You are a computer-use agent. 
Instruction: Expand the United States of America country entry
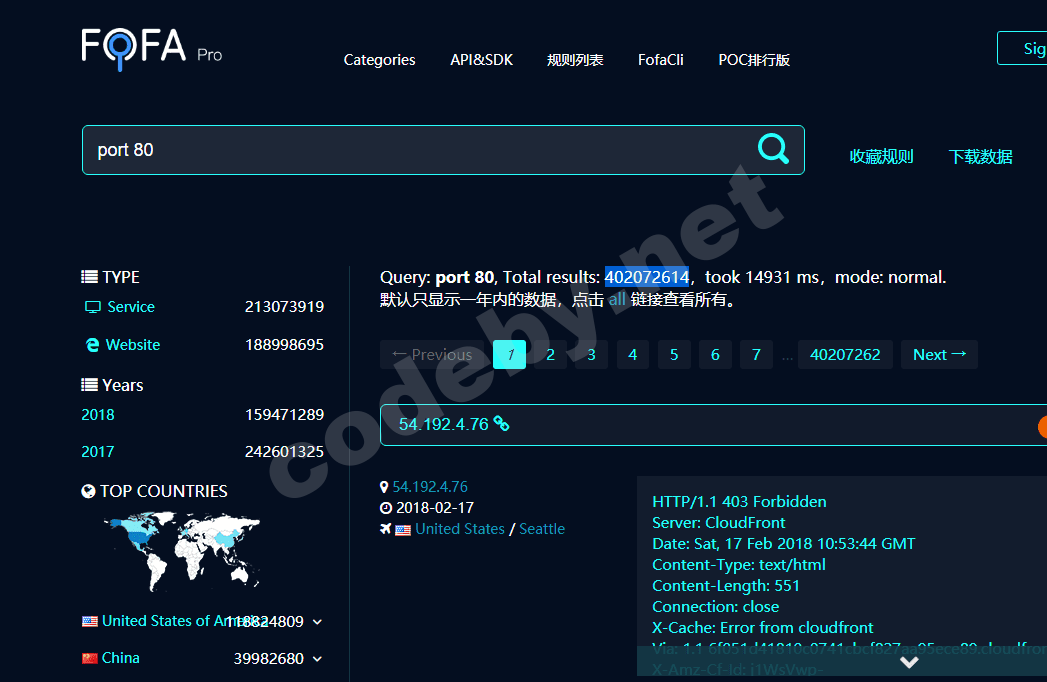317,622
